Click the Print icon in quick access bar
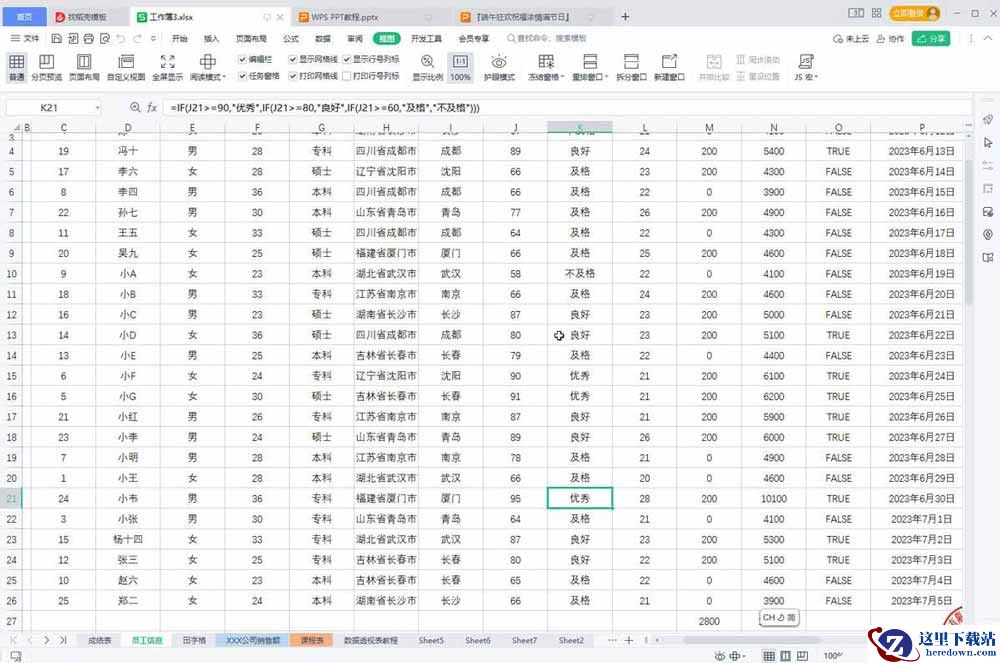This screenshot has height=663, width=1000. [89, 39]
